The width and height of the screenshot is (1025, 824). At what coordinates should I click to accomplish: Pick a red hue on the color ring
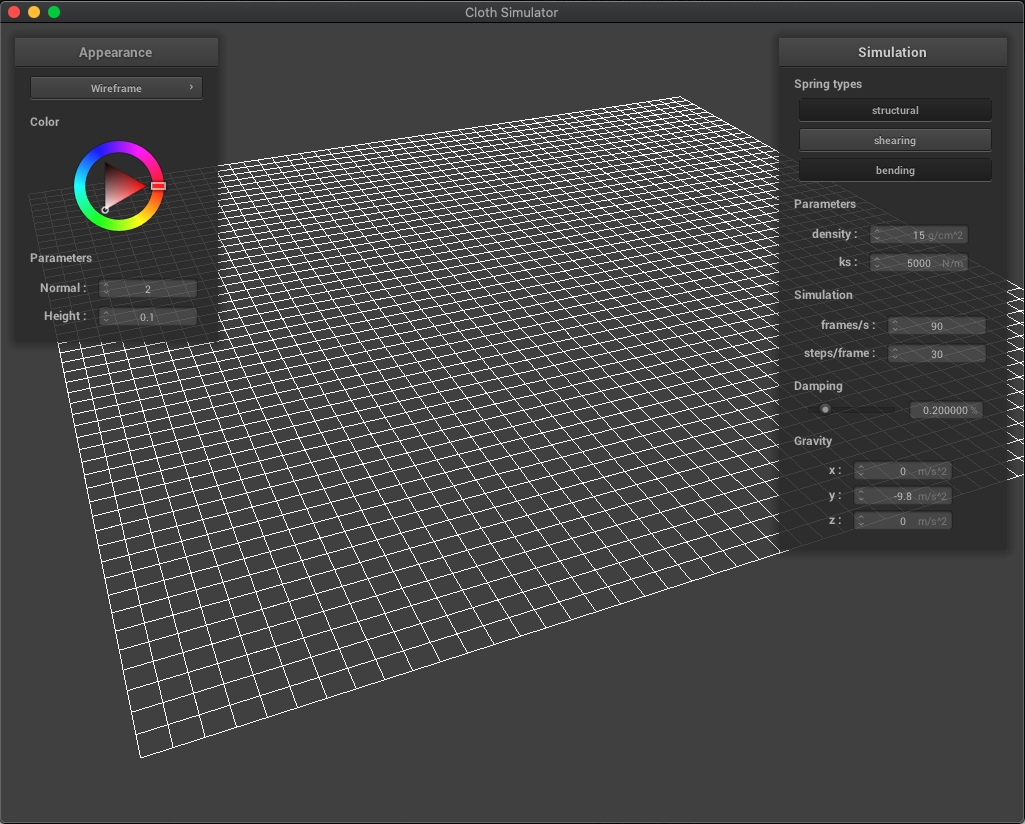pos(156,186)
